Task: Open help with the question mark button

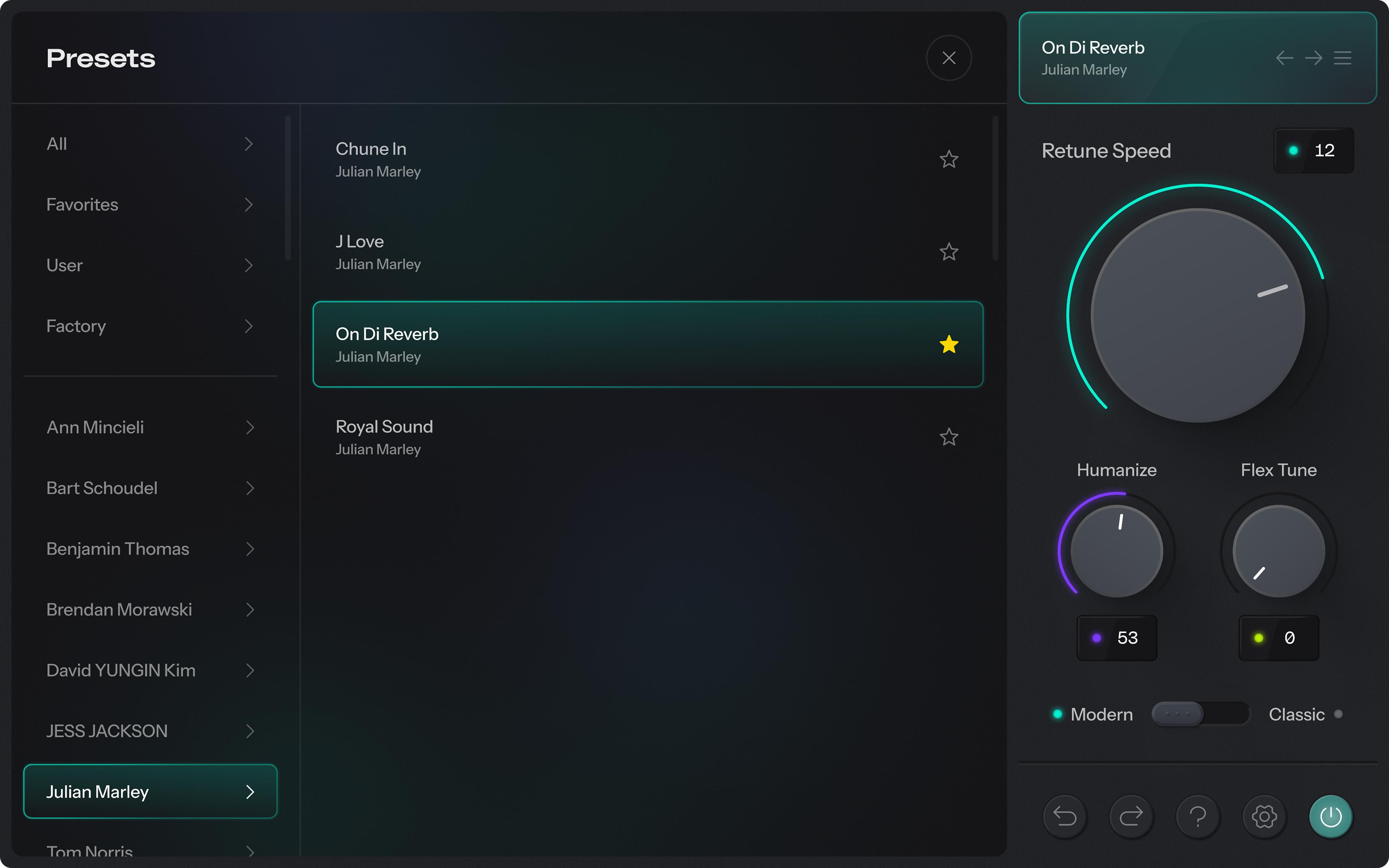Action: (1198, 816)
